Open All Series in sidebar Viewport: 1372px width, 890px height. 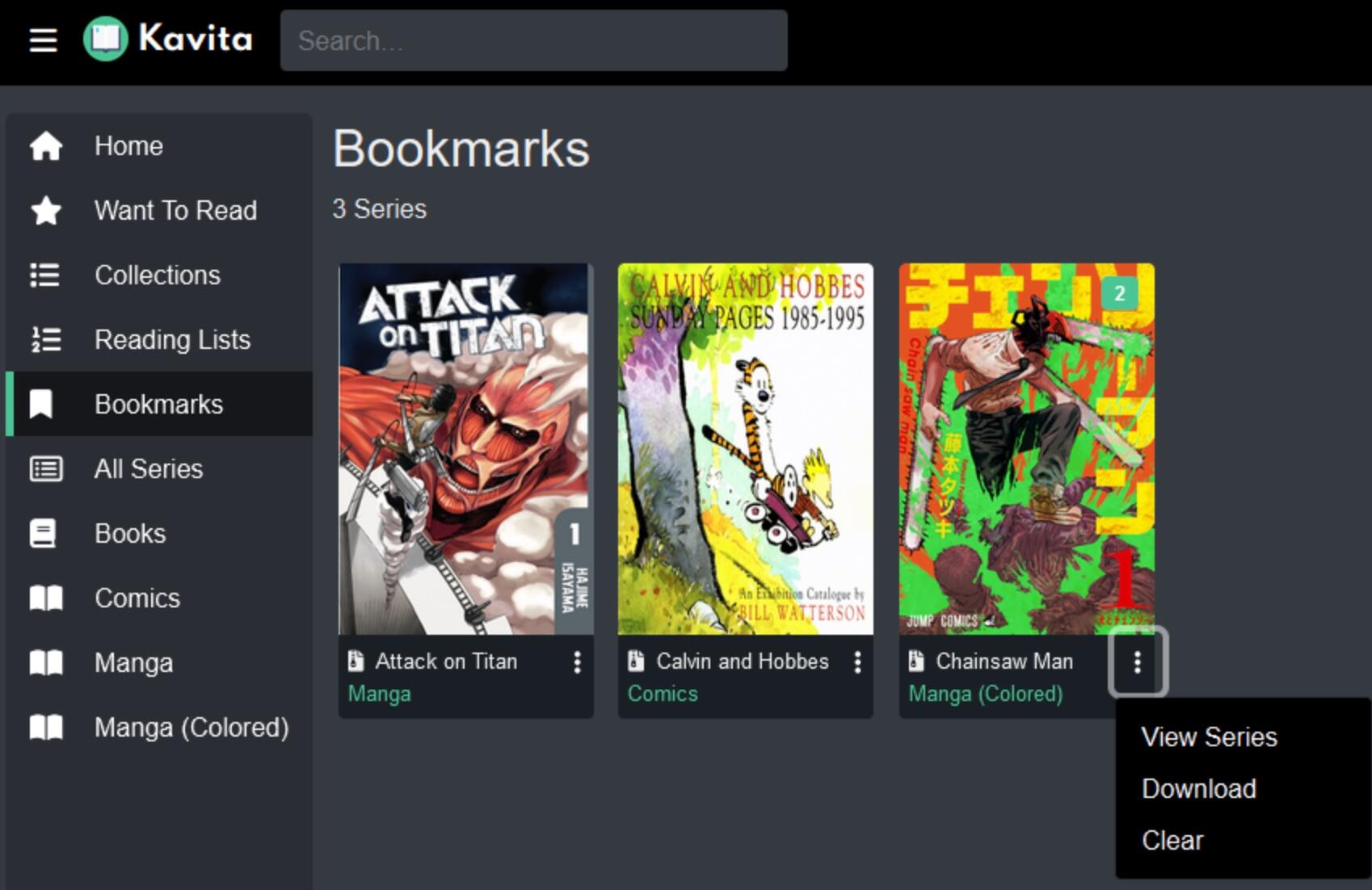click(x=159, y=469)
